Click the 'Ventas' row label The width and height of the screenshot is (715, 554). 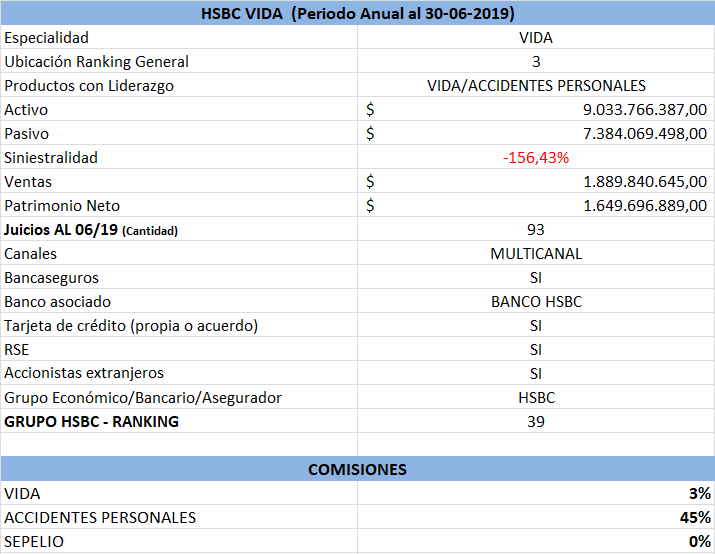28,182
